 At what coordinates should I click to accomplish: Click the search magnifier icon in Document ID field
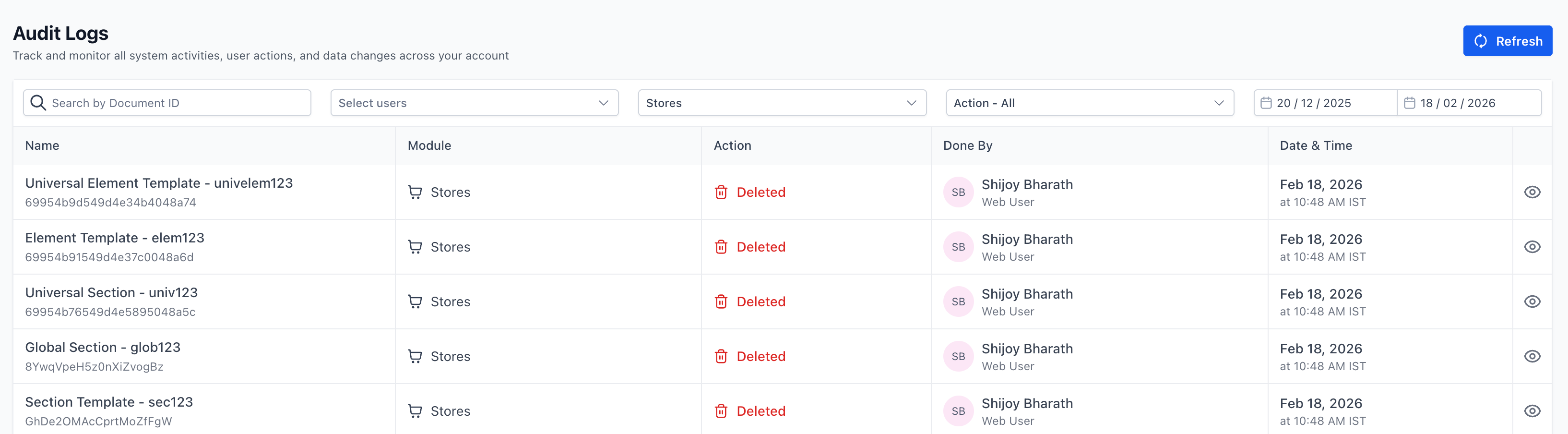[38, 102]
